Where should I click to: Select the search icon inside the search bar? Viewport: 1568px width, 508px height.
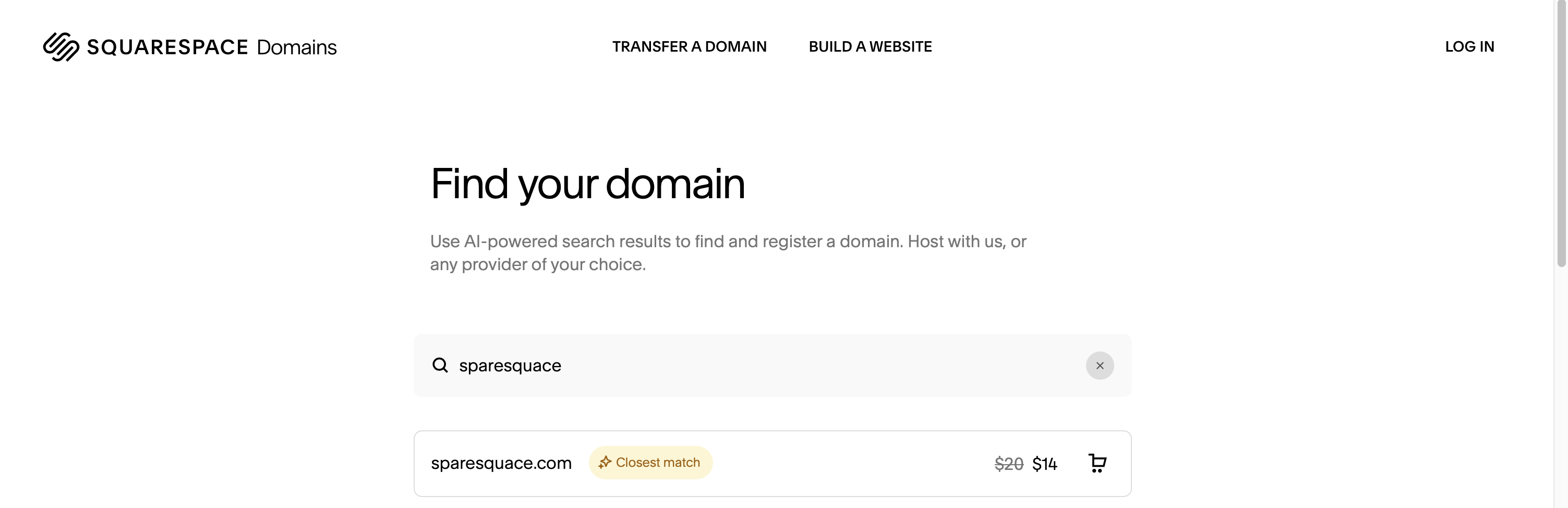click(440, 365)
